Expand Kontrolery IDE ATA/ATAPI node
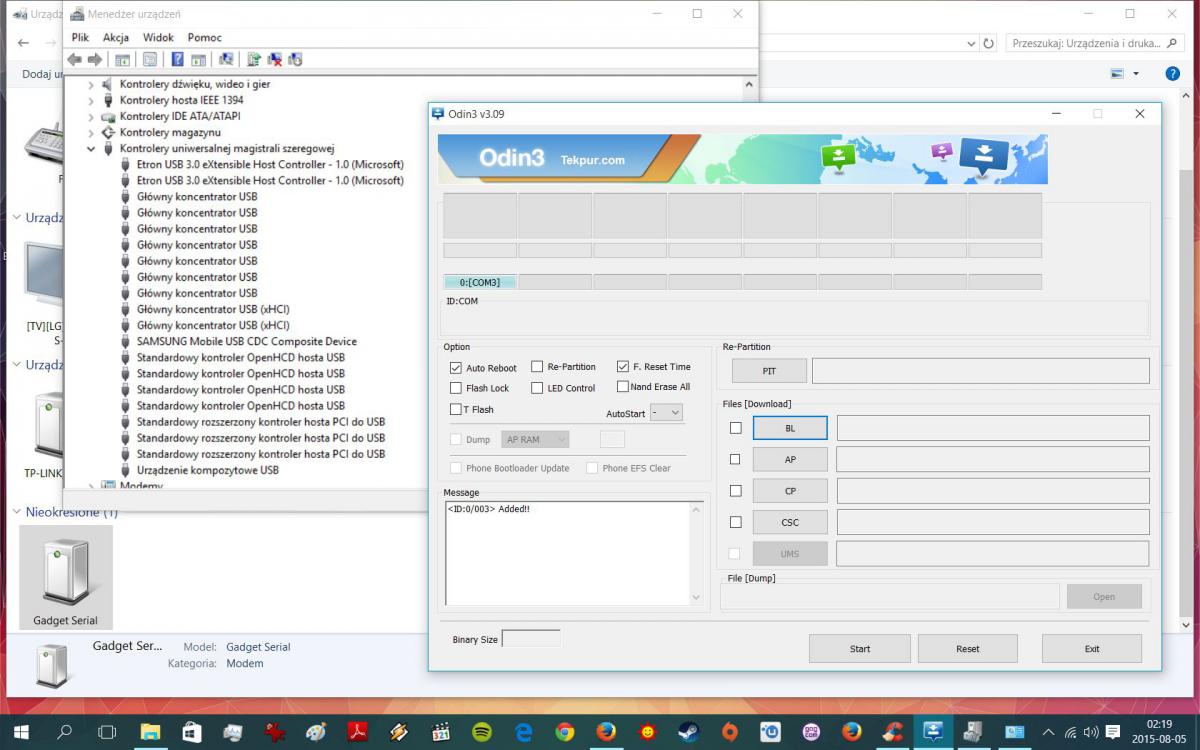Image resolution: width=1200 pixels, height=750 pixels. [91, 117]
